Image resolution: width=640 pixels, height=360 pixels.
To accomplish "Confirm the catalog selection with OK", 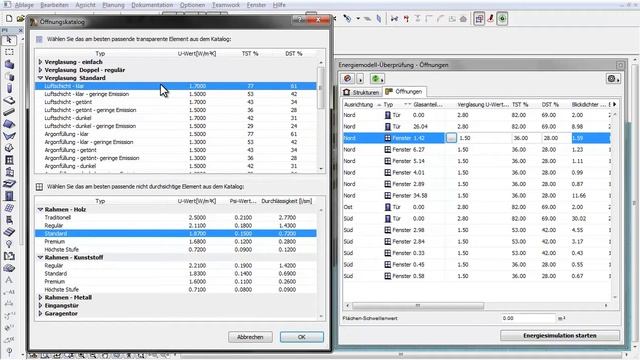I will (302, 337).
